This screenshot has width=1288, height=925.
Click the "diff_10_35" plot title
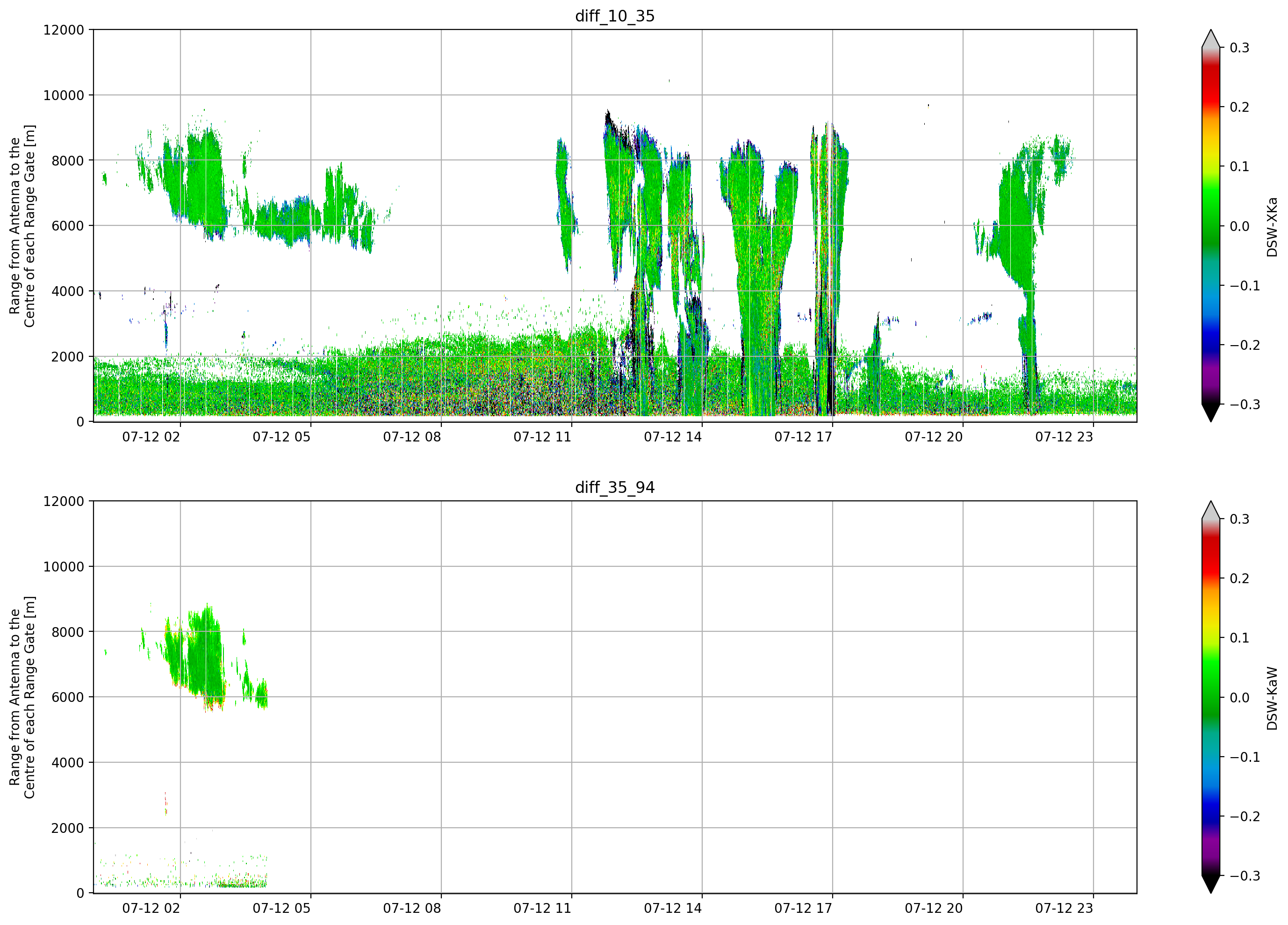pos(614,16)
